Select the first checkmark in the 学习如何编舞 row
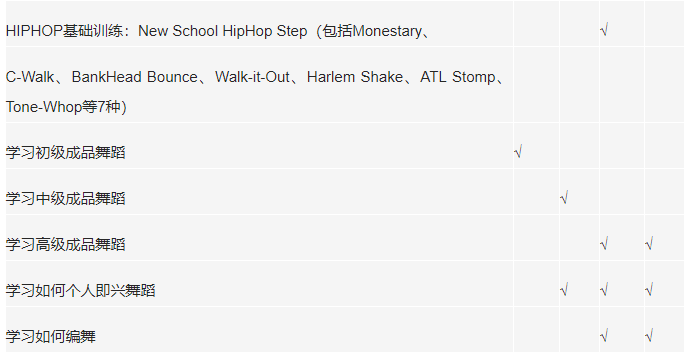This screenshot has width=691, height=360. 604,336
